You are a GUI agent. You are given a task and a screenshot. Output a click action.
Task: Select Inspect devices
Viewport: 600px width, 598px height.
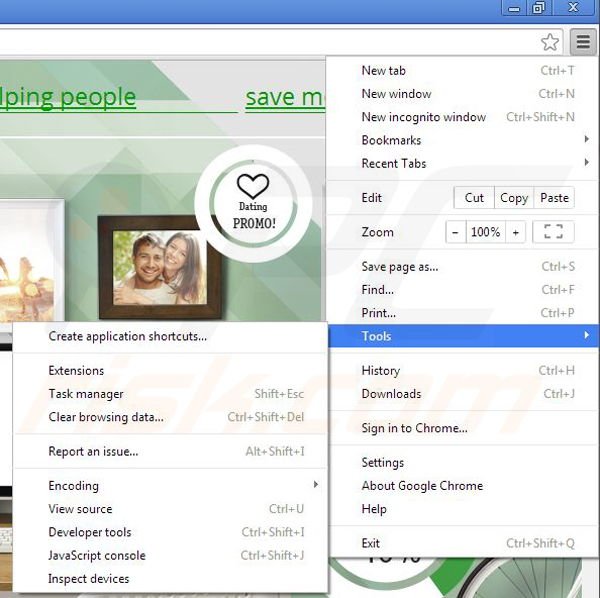pos(170,579)
